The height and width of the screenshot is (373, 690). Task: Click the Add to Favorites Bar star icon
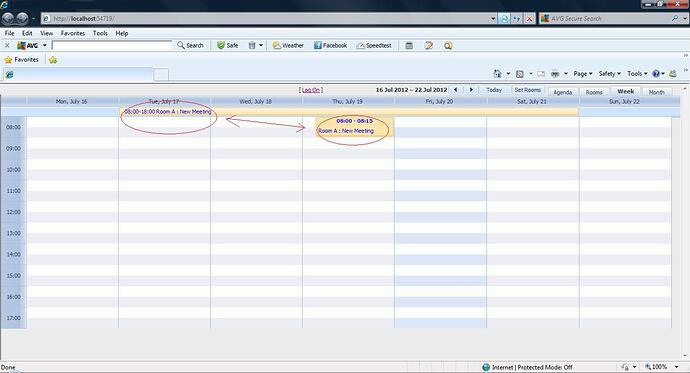point(53,60)
